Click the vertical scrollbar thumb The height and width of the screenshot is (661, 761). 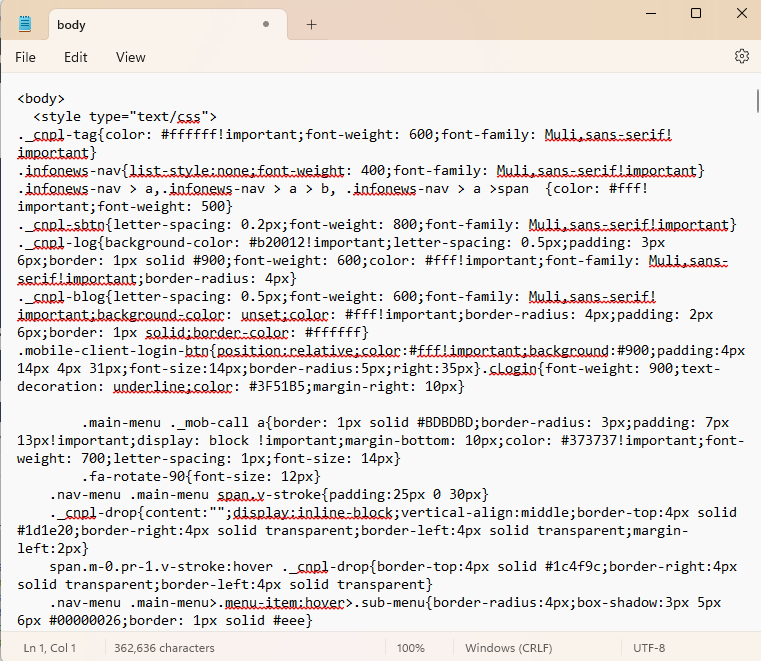click(757, 100)
